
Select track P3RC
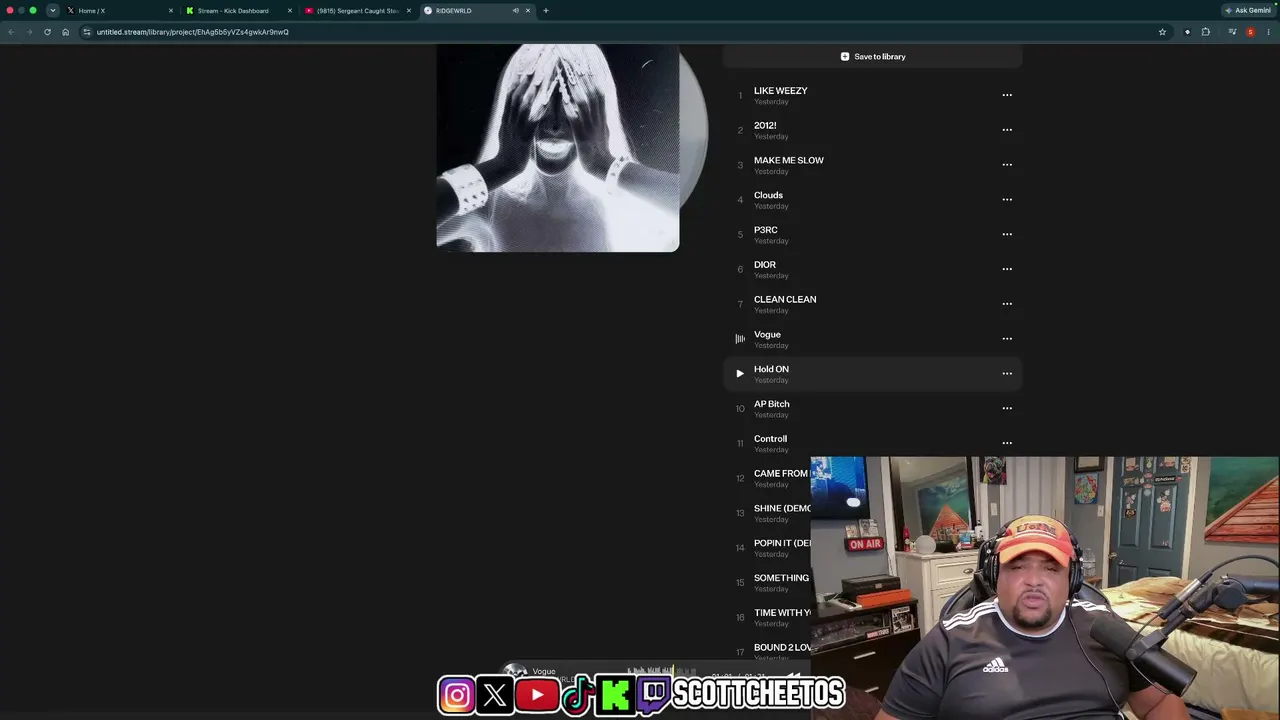click(x=766, y=230)
